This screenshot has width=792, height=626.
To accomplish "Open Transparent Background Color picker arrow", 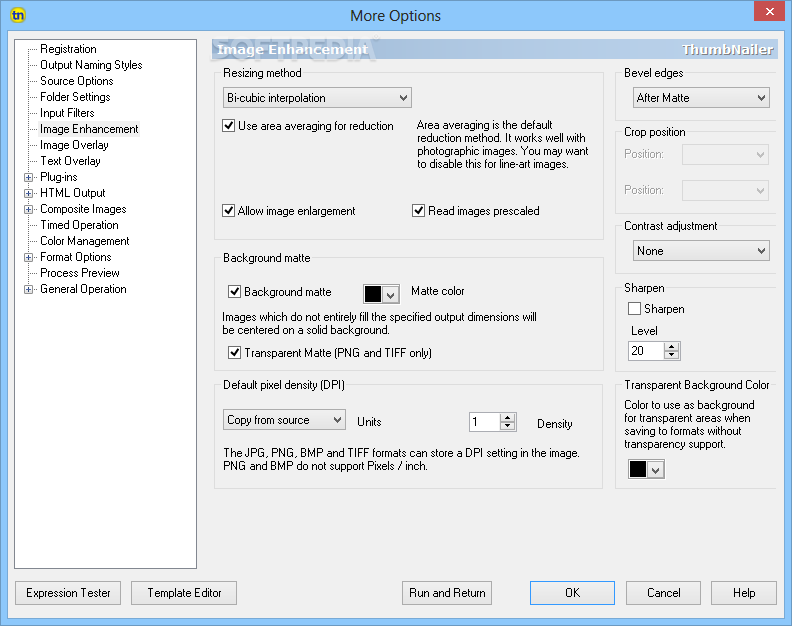I will [656, 470].
